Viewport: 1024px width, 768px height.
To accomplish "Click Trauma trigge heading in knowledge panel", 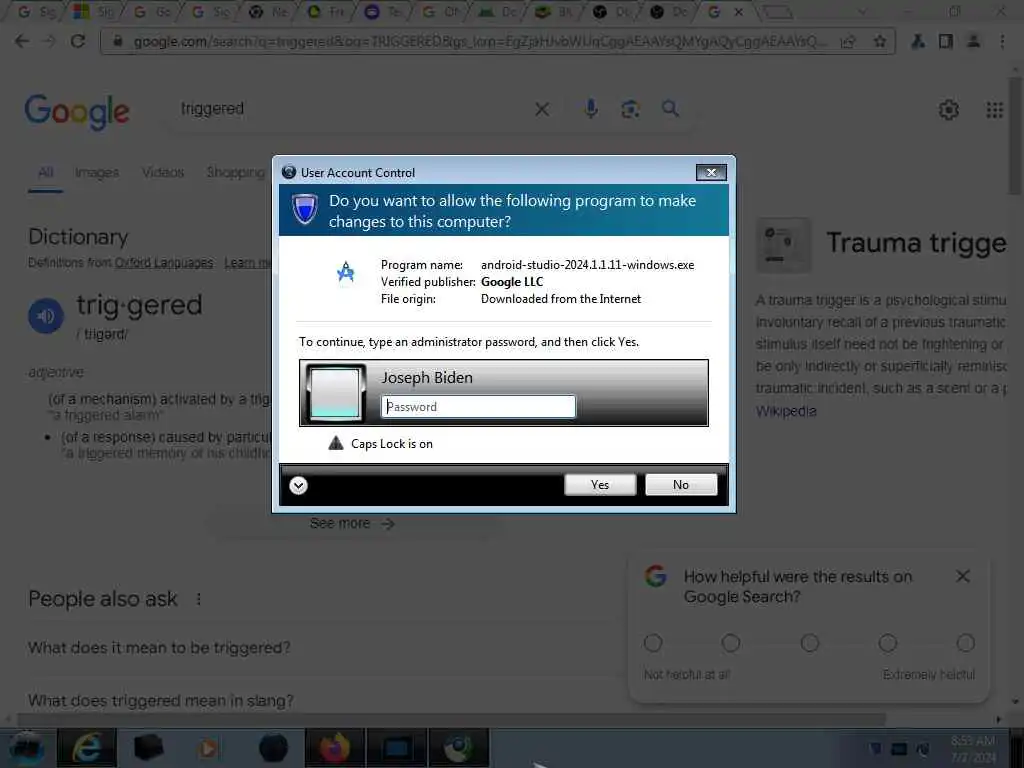I will [916, 243].
